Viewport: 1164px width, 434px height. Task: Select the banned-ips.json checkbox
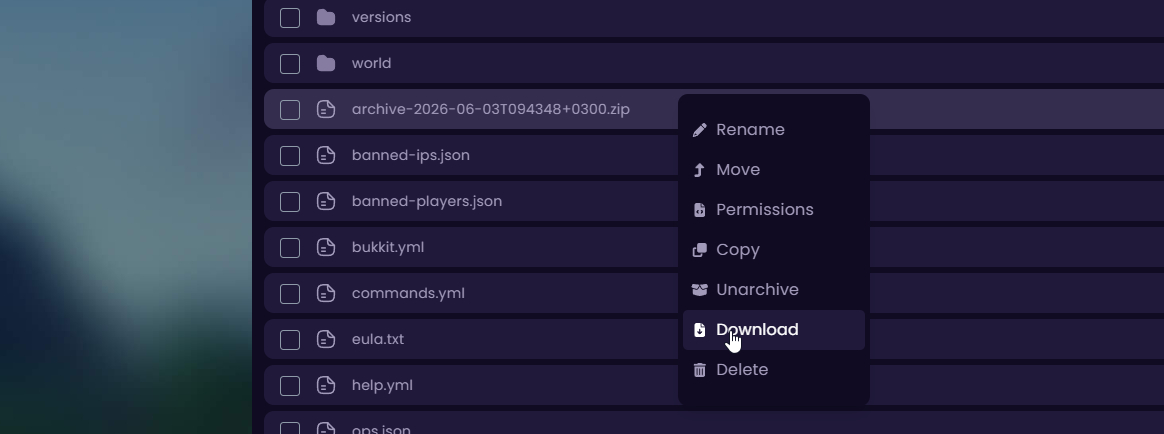tap(290, 156)
